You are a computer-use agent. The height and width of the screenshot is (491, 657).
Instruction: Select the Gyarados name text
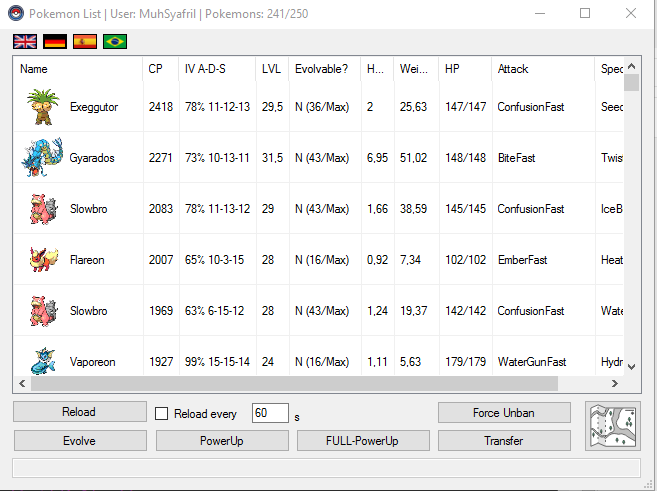pos(92,158)
